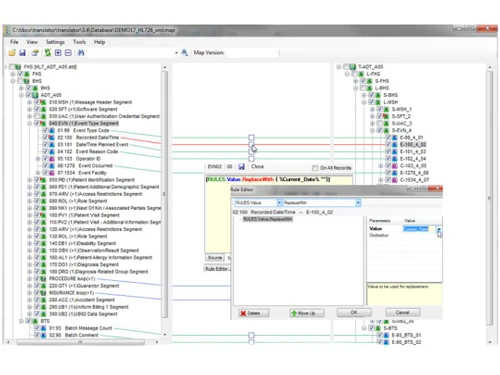The height and width of the screenshot is (375, 500).
Task: Click the composite icon of 05:103 Operator ID
Action: tap(52, 159)
